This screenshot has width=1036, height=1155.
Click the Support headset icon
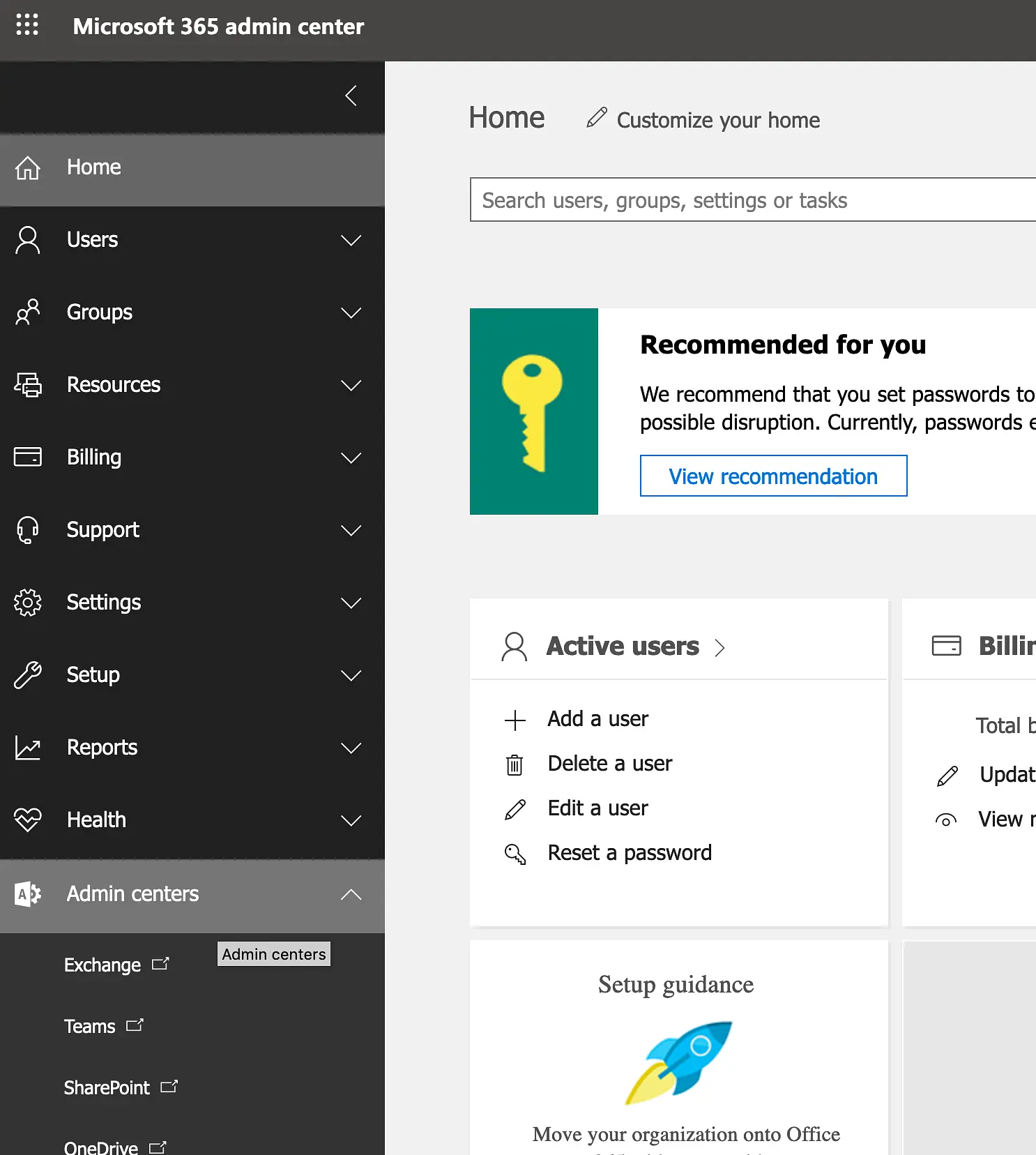(x=28, y=529)
